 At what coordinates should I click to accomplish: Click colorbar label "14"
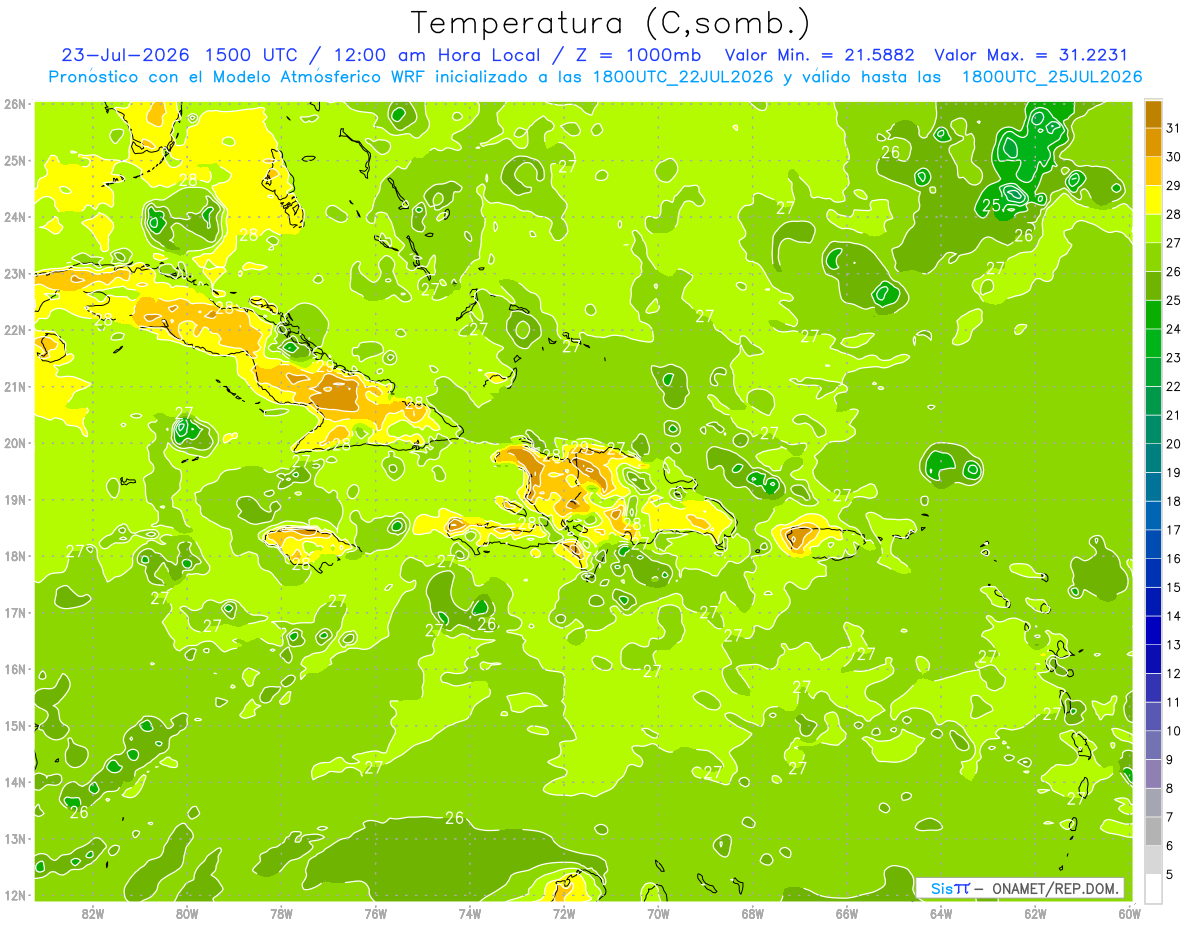1174,616
